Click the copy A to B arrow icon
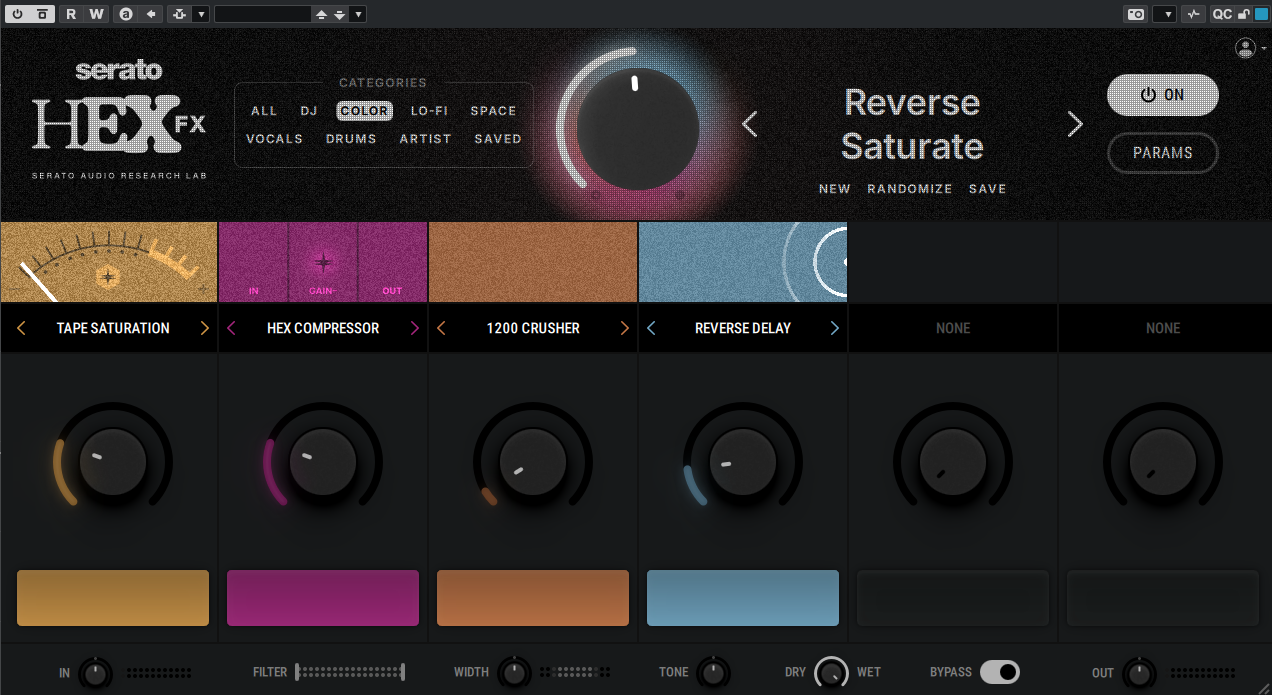 pyautogui.click(x=151, y=14)
